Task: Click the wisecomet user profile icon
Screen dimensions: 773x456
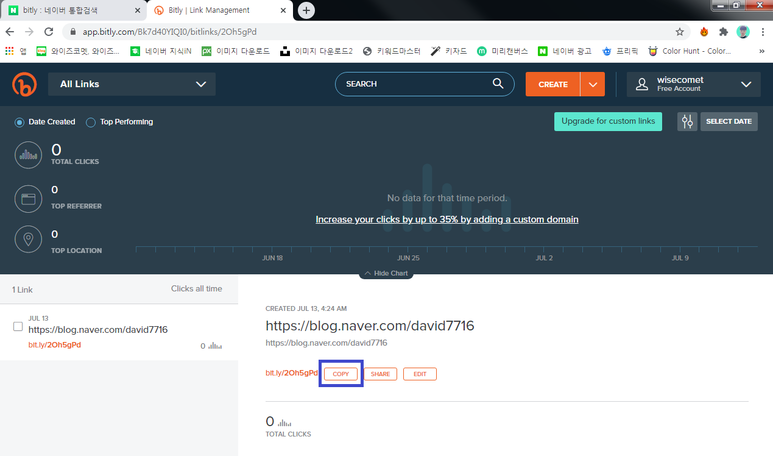Action: click(642, 84)
